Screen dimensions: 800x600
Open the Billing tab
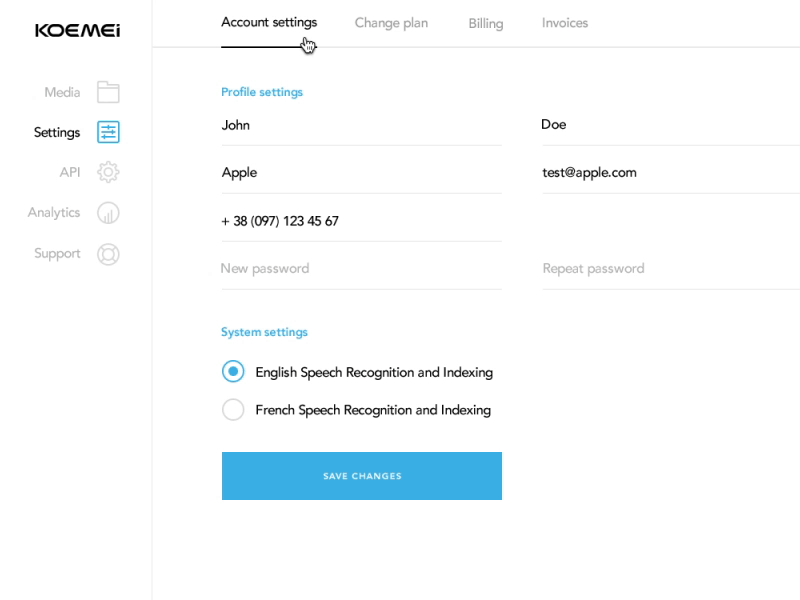coord(484,22)
